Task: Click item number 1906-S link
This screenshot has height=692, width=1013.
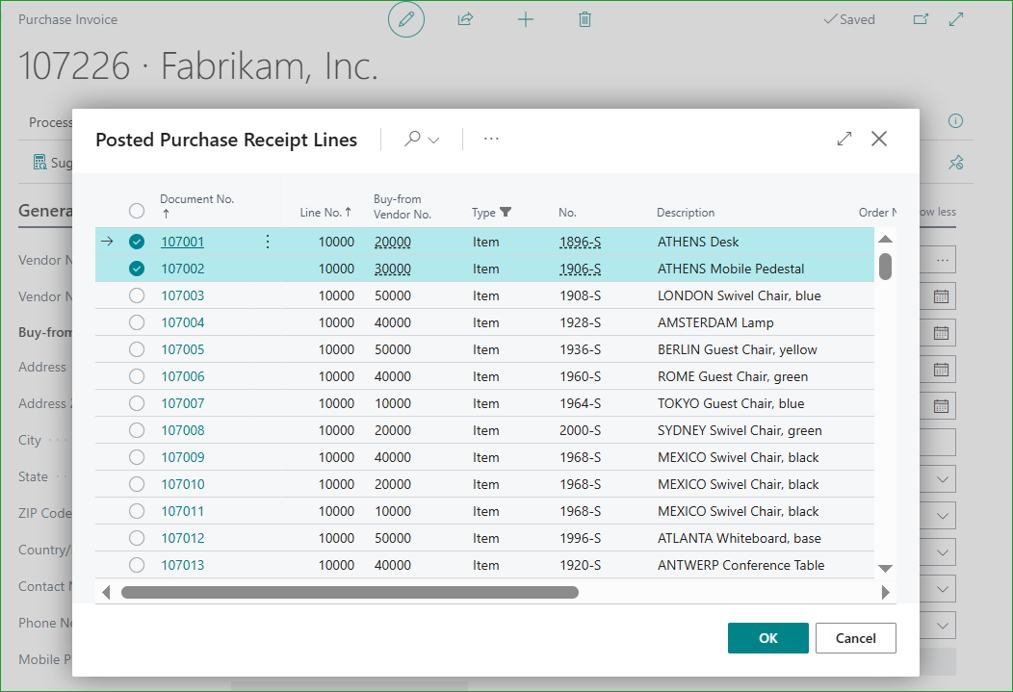Action: point(580,269)
